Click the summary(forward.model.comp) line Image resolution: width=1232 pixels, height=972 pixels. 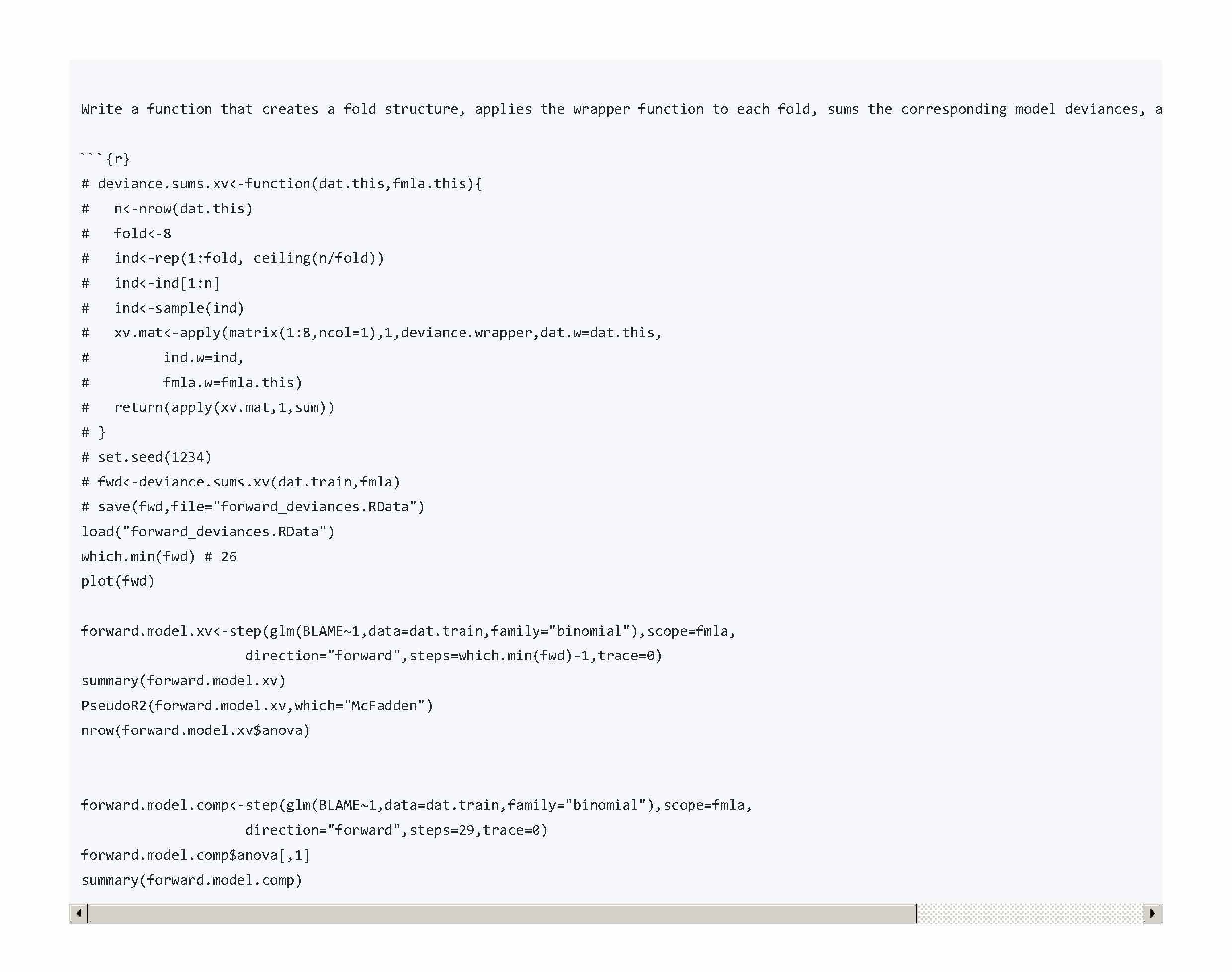coord(192,880)
